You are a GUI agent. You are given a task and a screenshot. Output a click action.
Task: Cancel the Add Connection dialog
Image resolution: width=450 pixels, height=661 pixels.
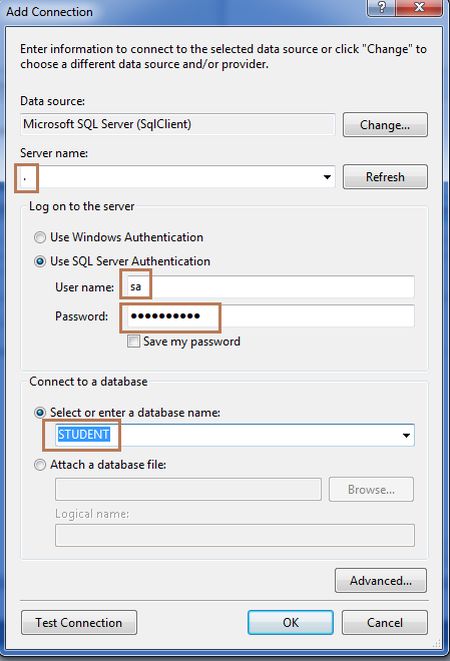coord(385,622)
